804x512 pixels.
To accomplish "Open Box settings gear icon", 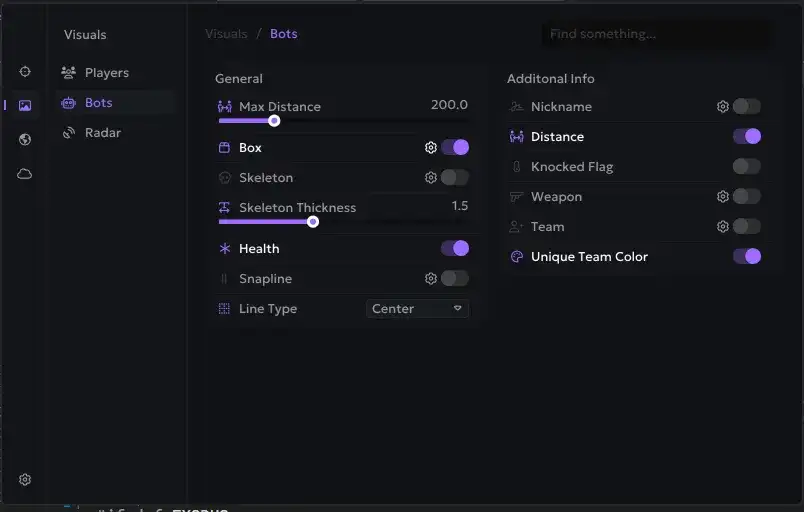I will coord(431,148).
